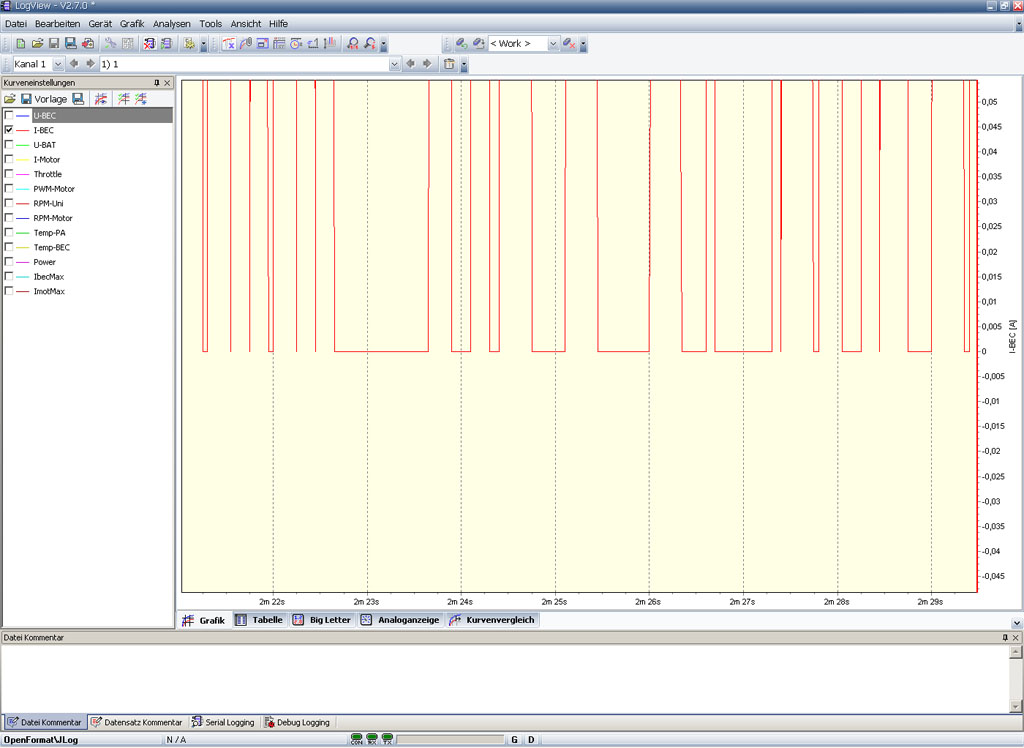Enable the Throttle curve checkbox
The height and width of the screenshot is (748, 1024).
point(9,174)
